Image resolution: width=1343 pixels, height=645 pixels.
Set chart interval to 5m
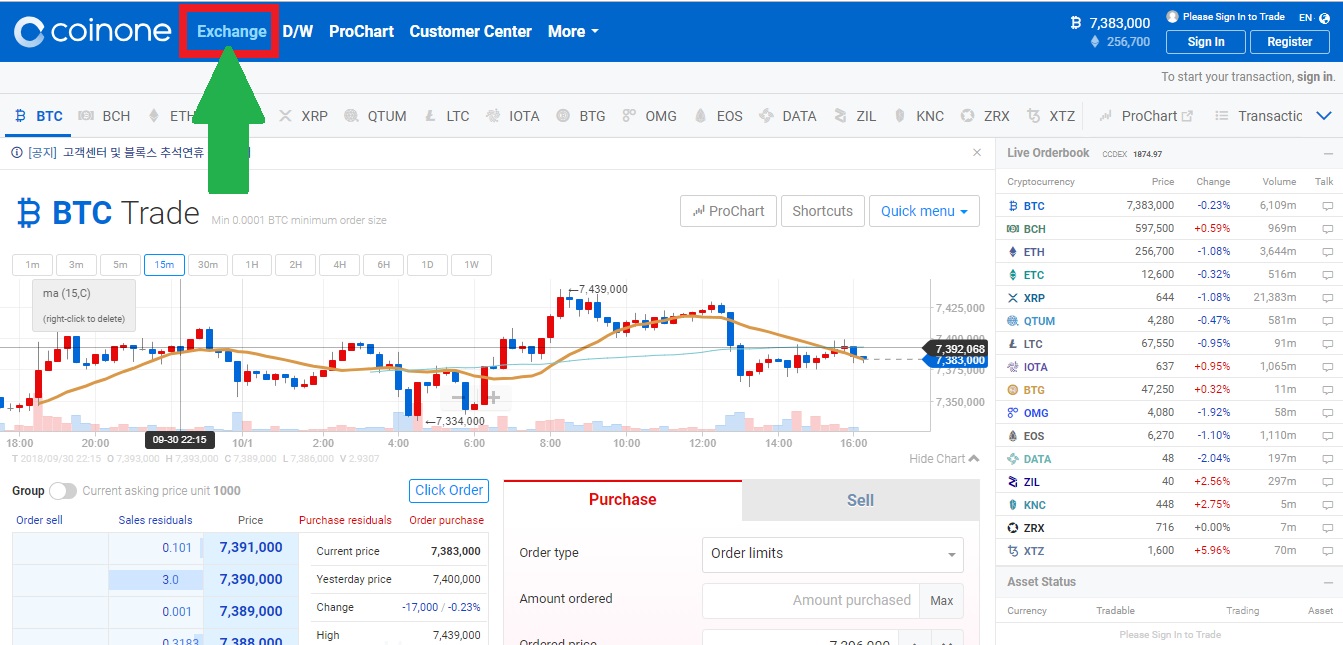click(120, 265)
